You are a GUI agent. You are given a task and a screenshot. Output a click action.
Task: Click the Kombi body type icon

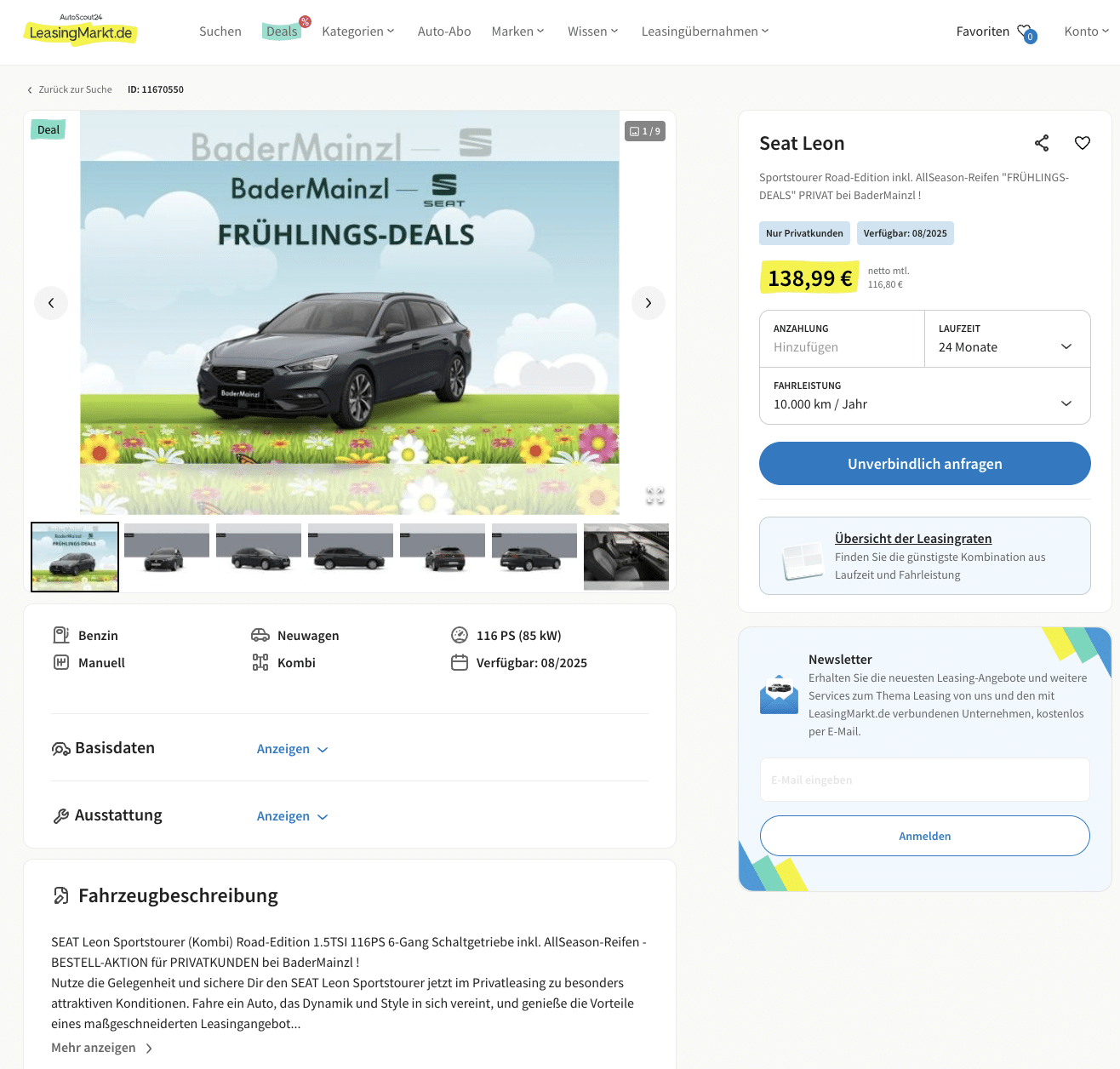pyautogui.click(x=260, y=662)
